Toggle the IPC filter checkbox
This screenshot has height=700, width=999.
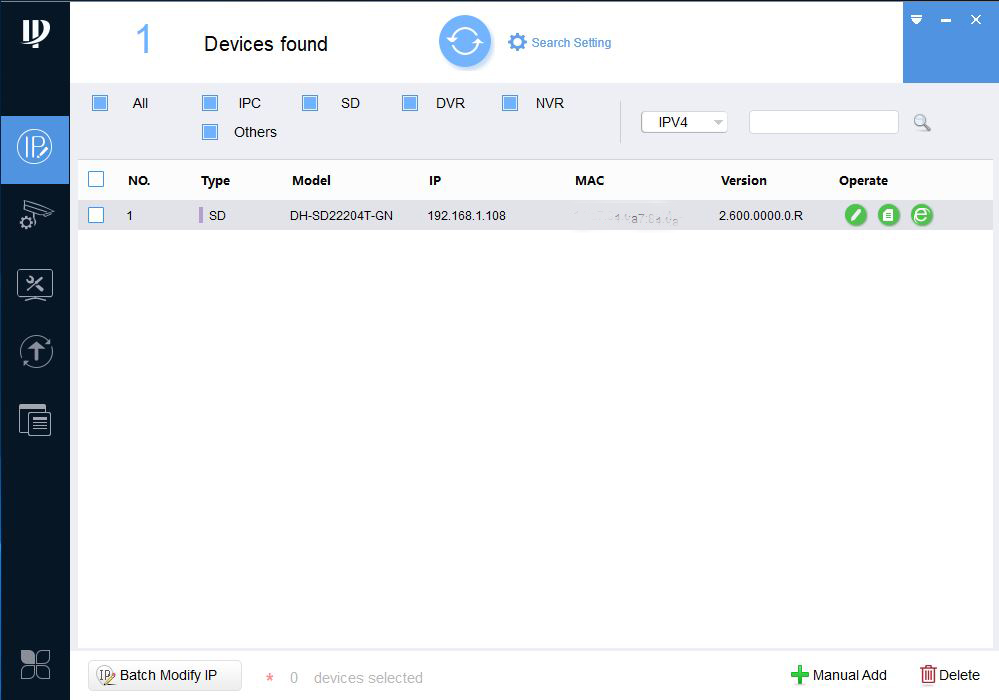210,103
